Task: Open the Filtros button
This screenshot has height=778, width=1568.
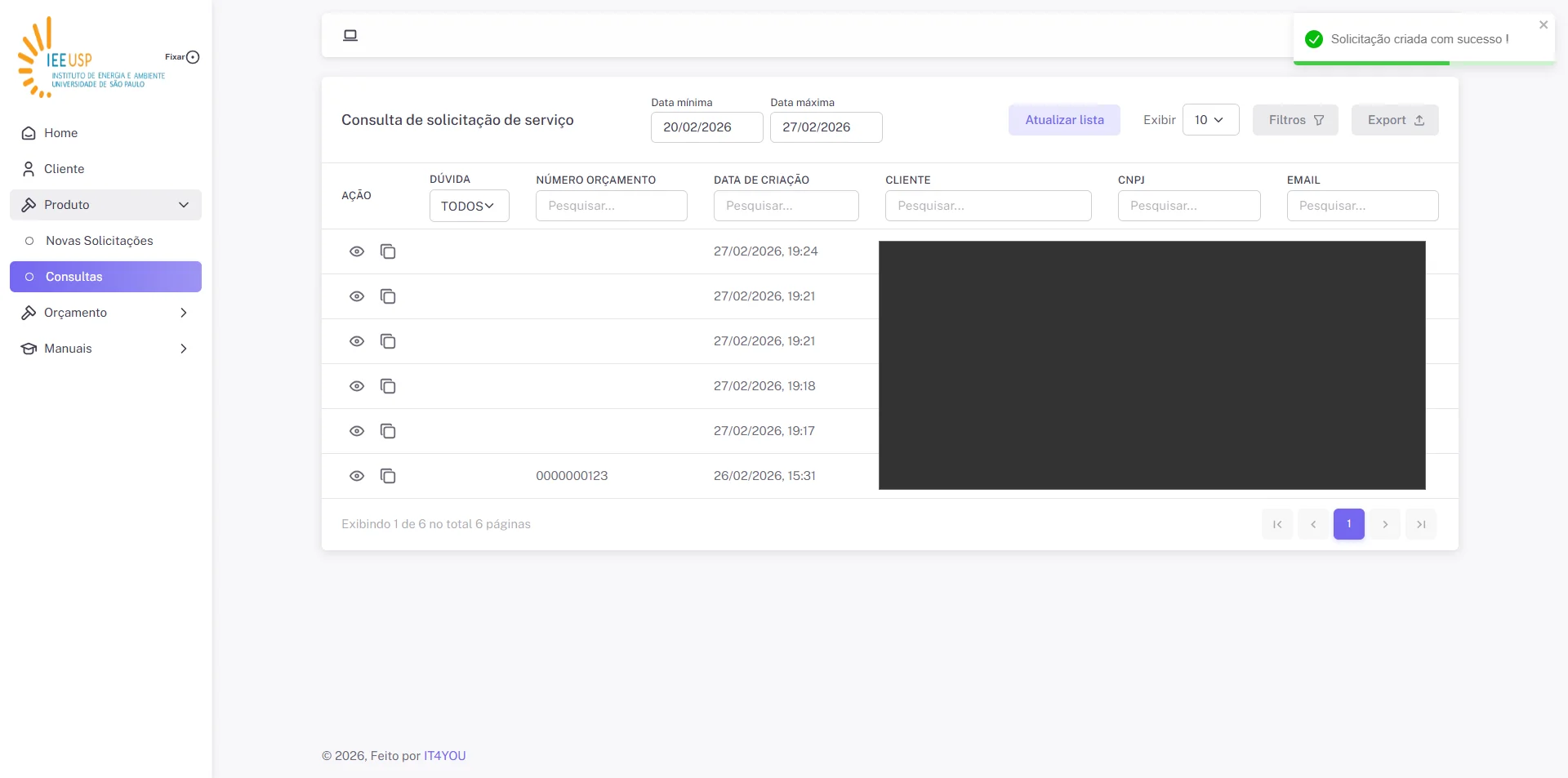Action: click(1295, 120)
